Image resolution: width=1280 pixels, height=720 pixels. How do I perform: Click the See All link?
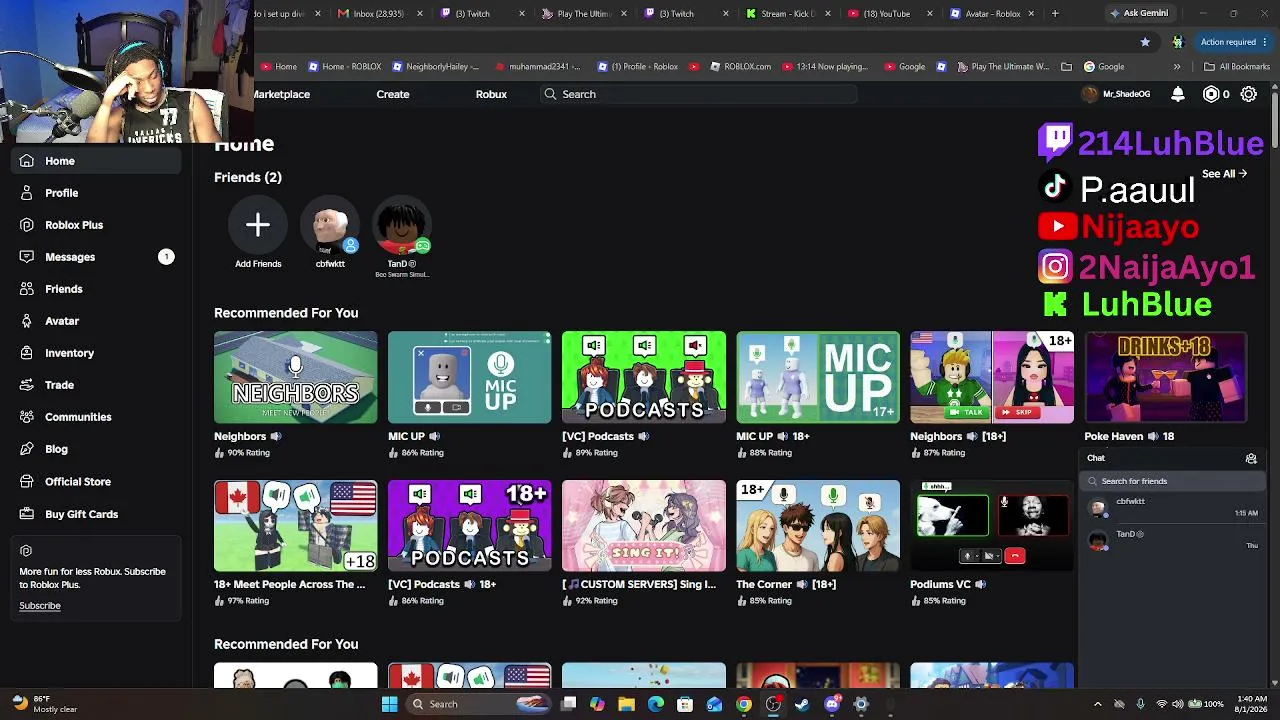[1224, 174]
